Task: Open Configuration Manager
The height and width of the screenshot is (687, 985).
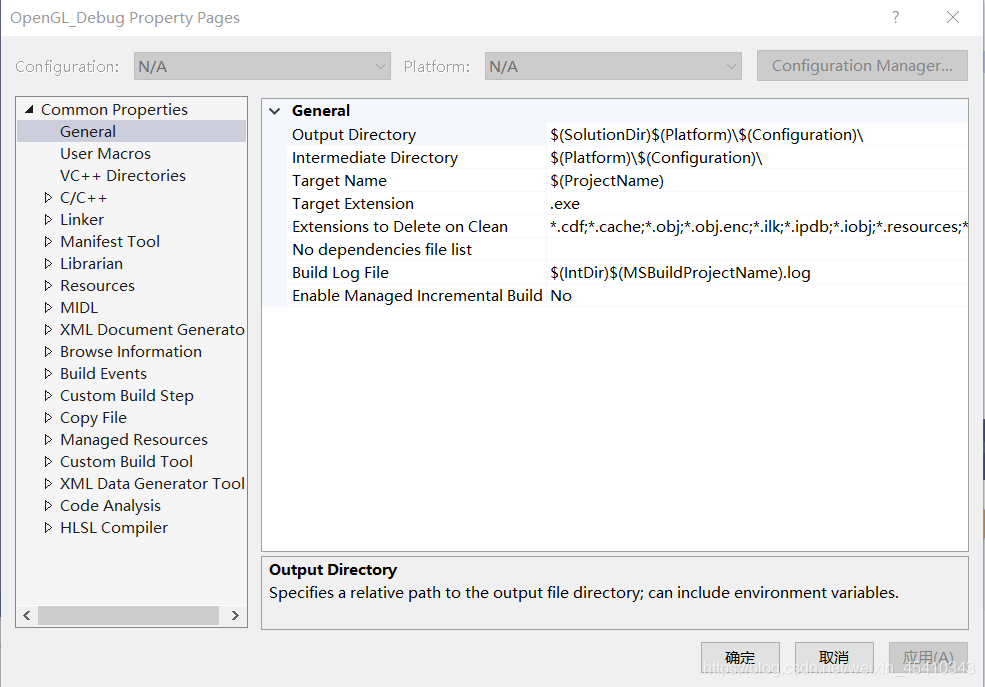Action: click(862, 65)
